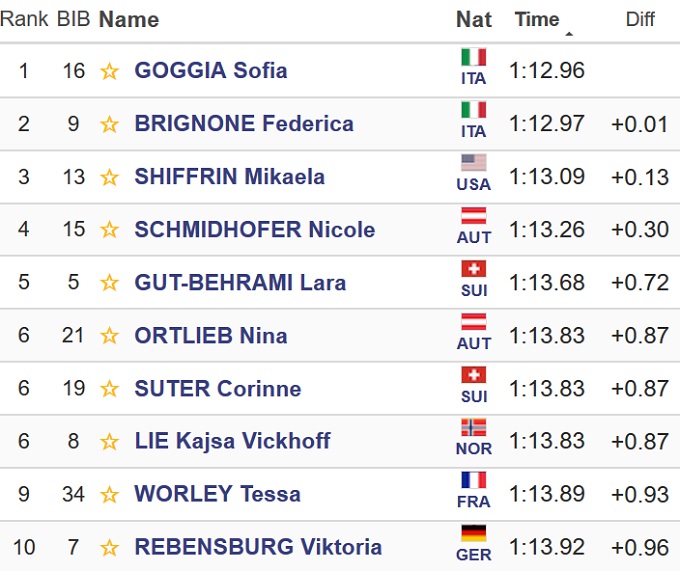The image size is (680, 571).
Task: Open GOGGIA Sofia athlete profile
Action: pyautogui.click(x=211, y=71)
